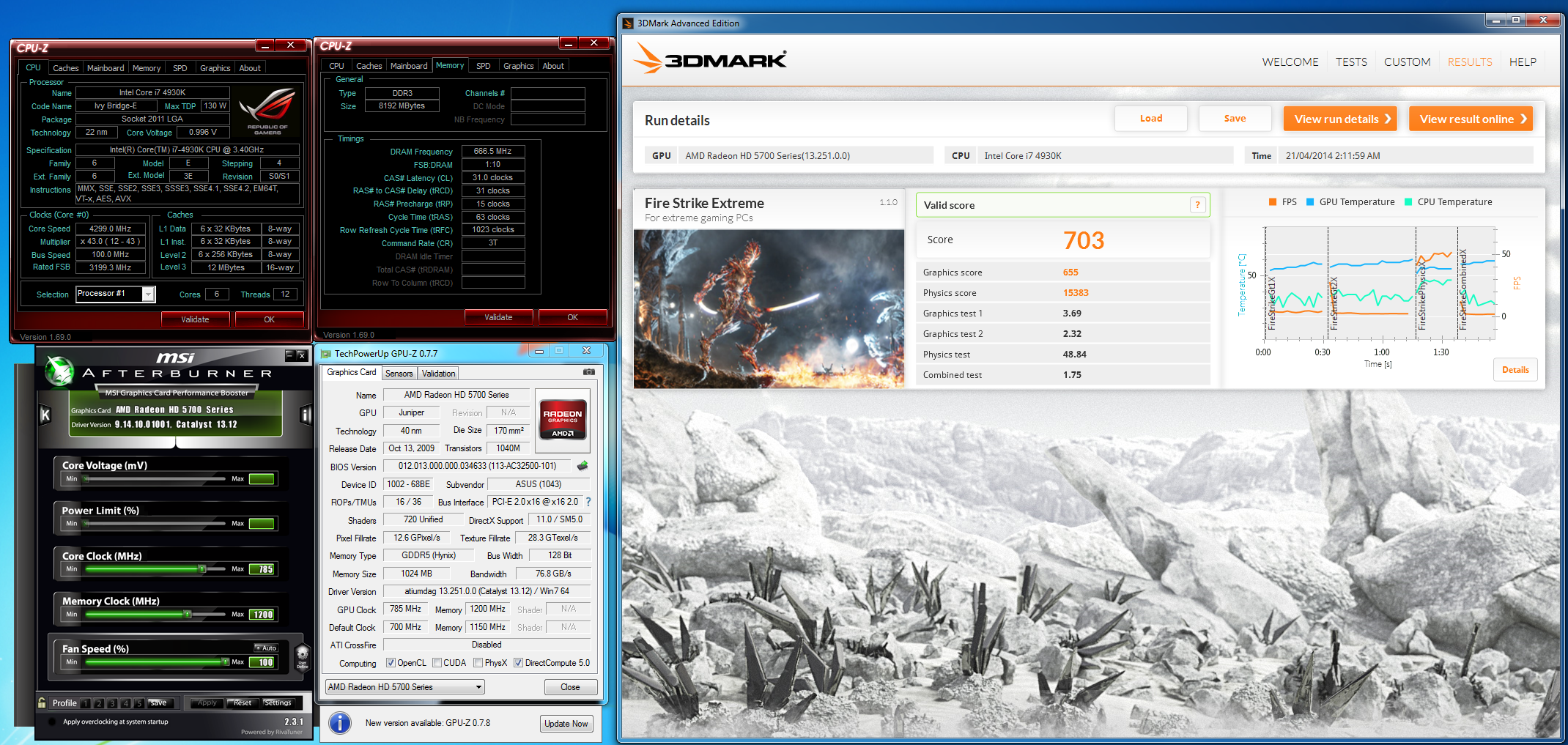Toggle fan speed Auto button in Afterburner

coord(266,648)
